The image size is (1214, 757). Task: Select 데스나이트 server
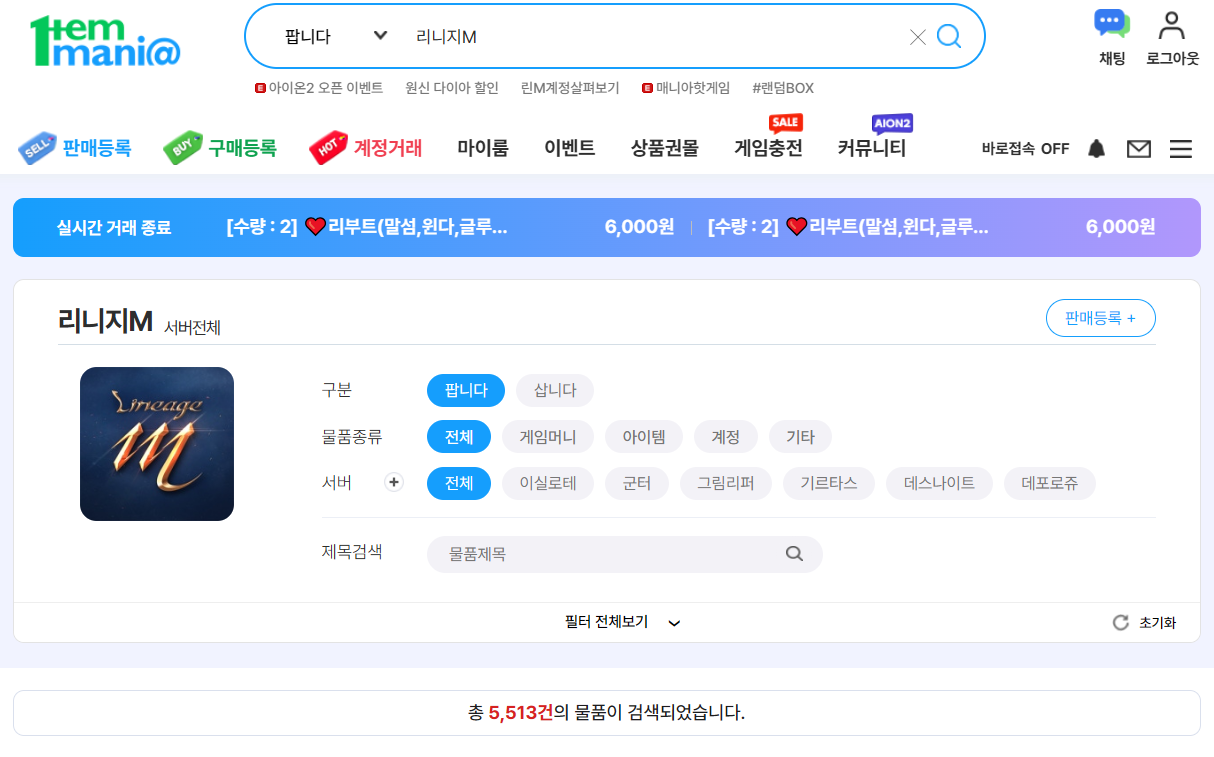coord(939,483)
